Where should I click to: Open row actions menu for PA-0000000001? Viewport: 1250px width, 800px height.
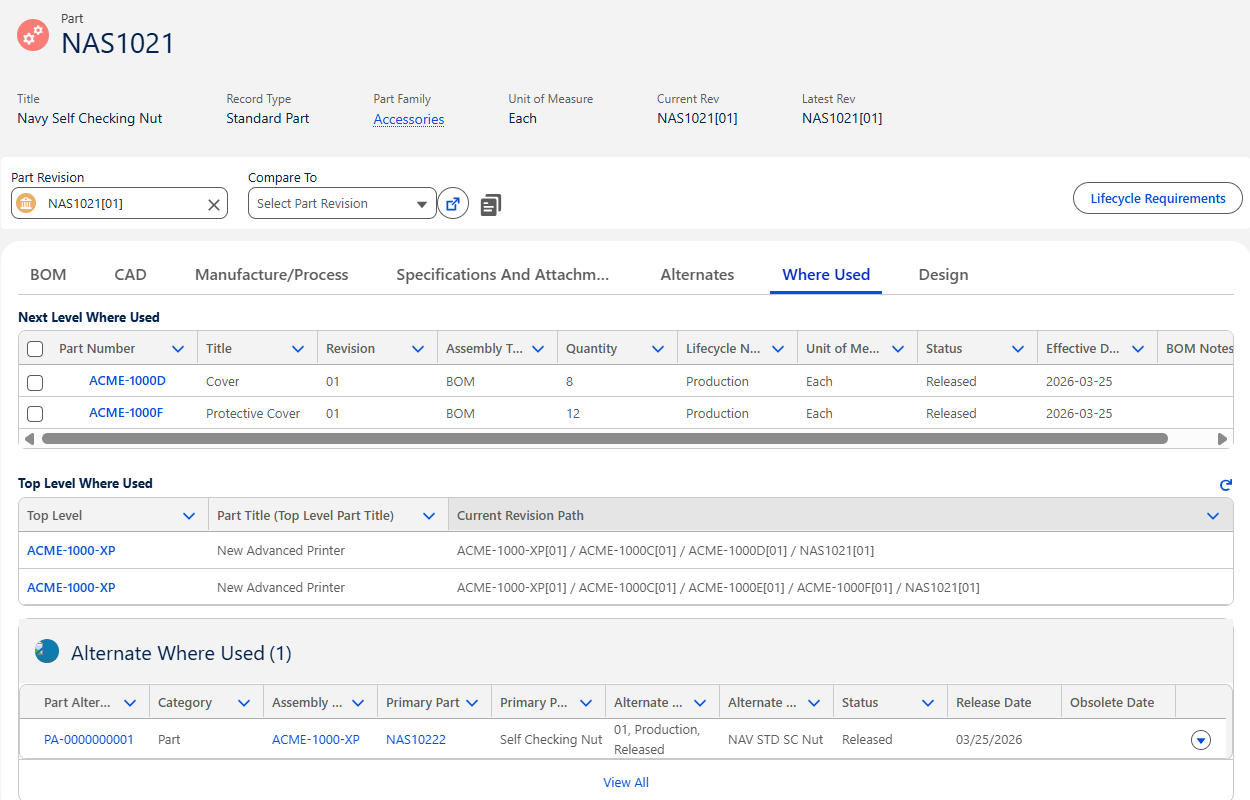1201,740
